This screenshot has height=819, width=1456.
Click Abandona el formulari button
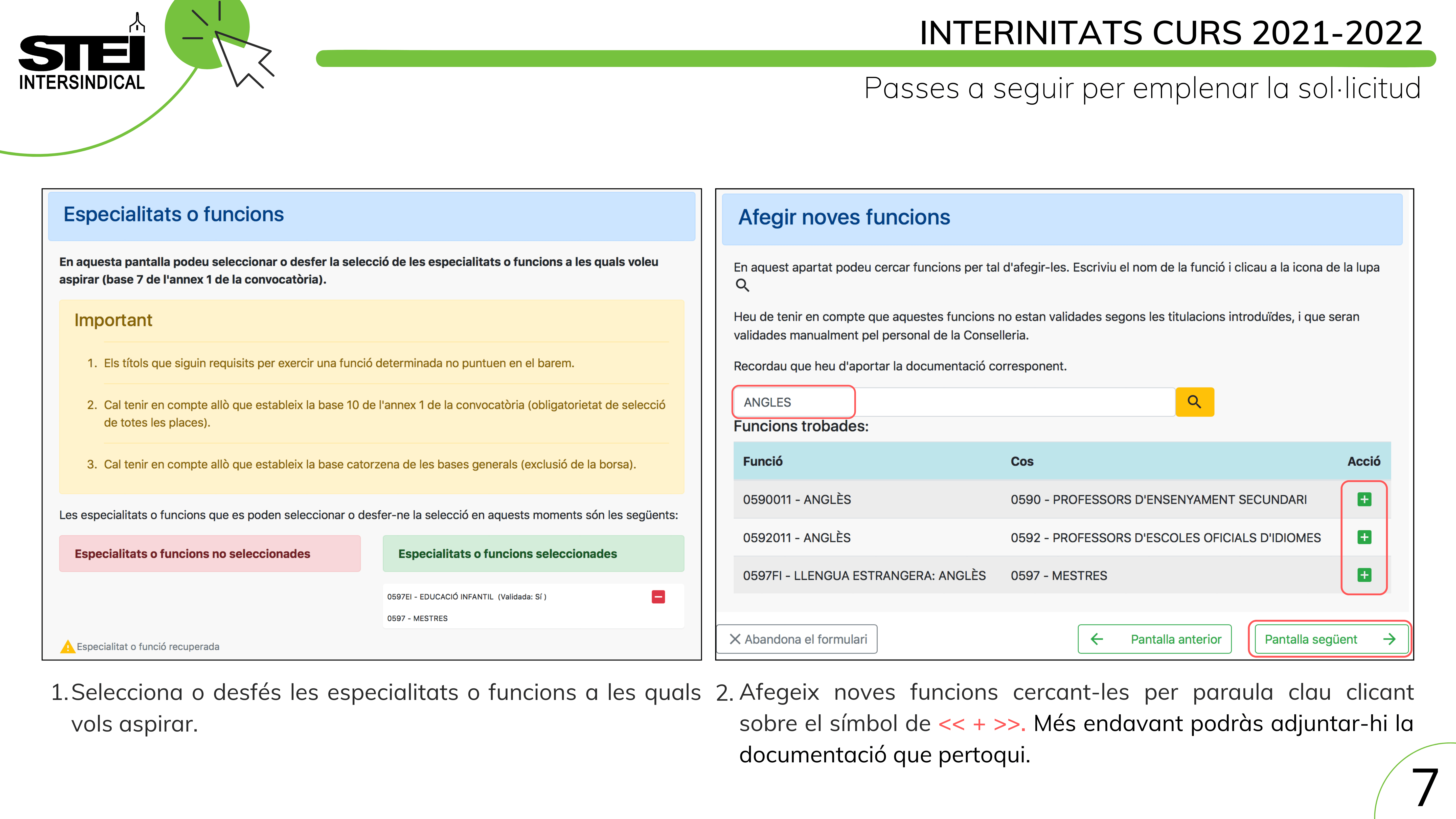797,639
